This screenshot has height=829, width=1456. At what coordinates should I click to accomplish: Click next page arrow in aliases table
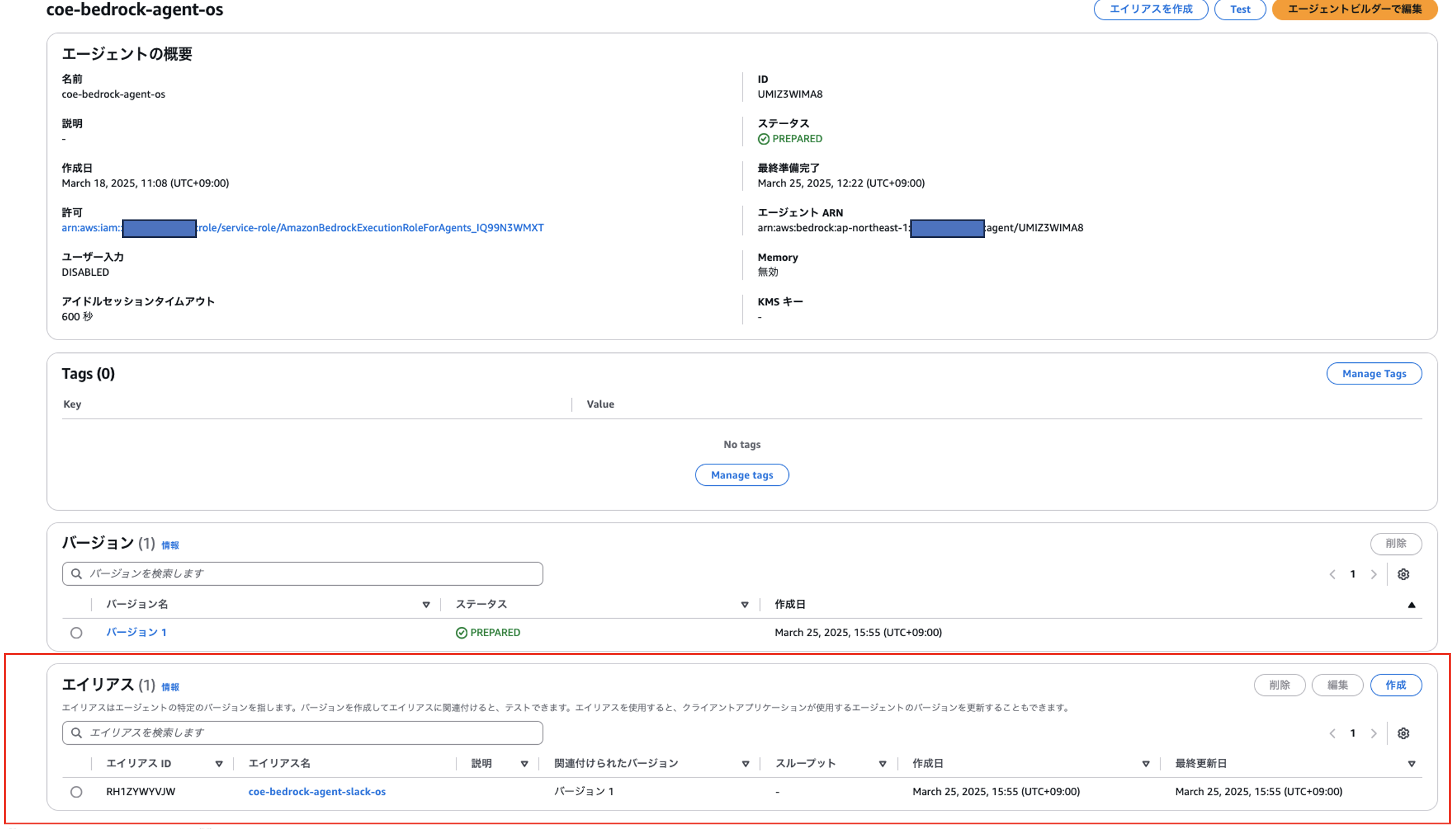click(x=1373, y=733)
